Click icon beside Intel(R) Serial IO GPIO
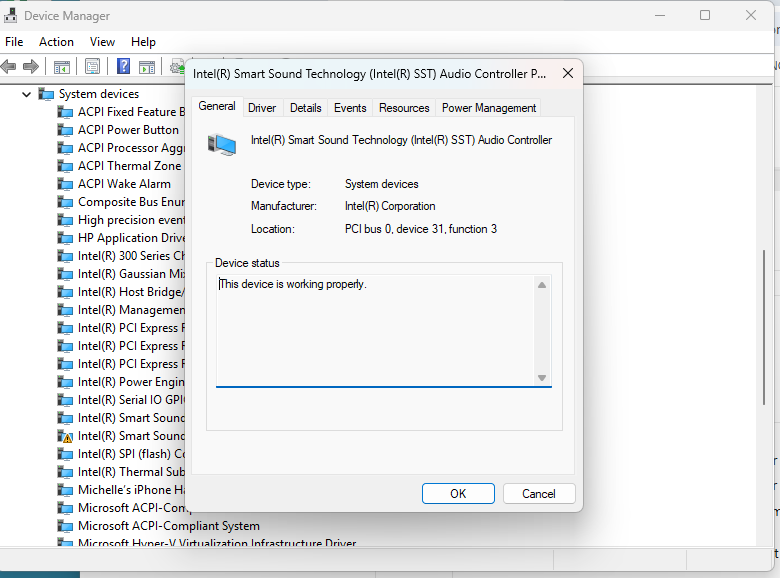The width and height of the screenshot is (780, 578). click(65, 400)
